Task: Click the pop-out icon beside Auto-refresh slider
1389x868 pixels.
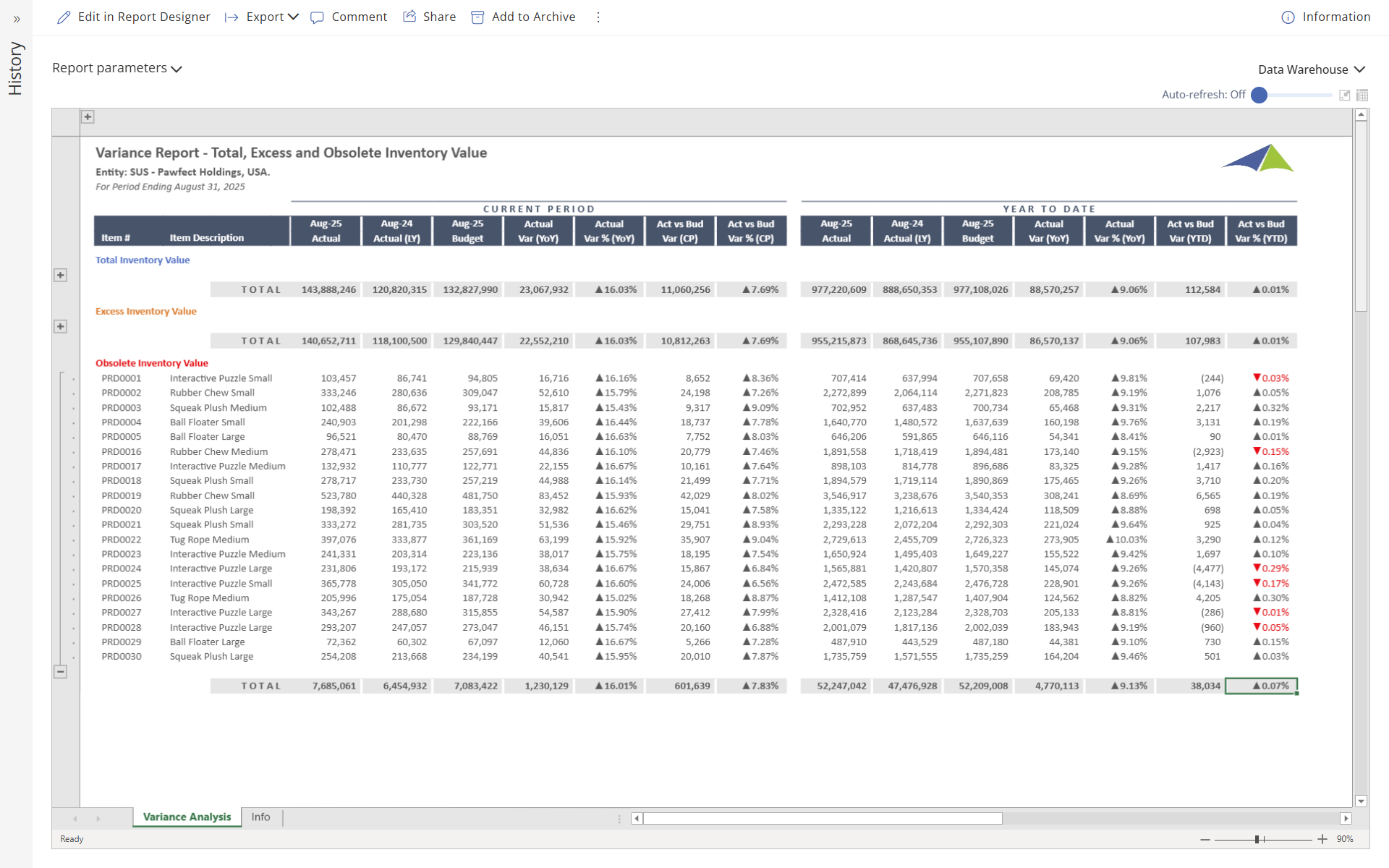Action: pyautogui.click(x=1344, y=95)
